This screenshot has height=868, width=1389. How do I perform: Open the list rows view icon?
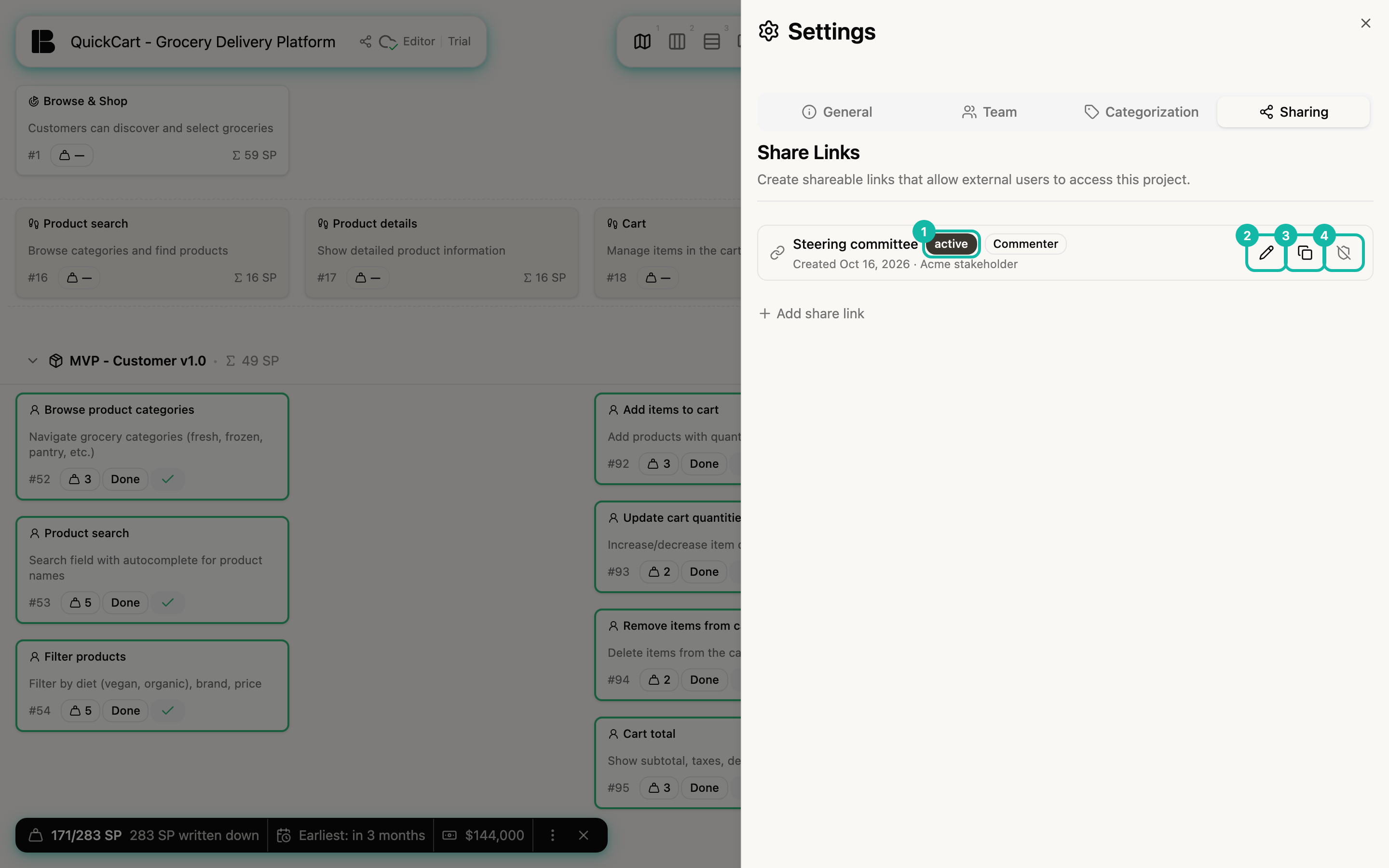coord(712,41)
